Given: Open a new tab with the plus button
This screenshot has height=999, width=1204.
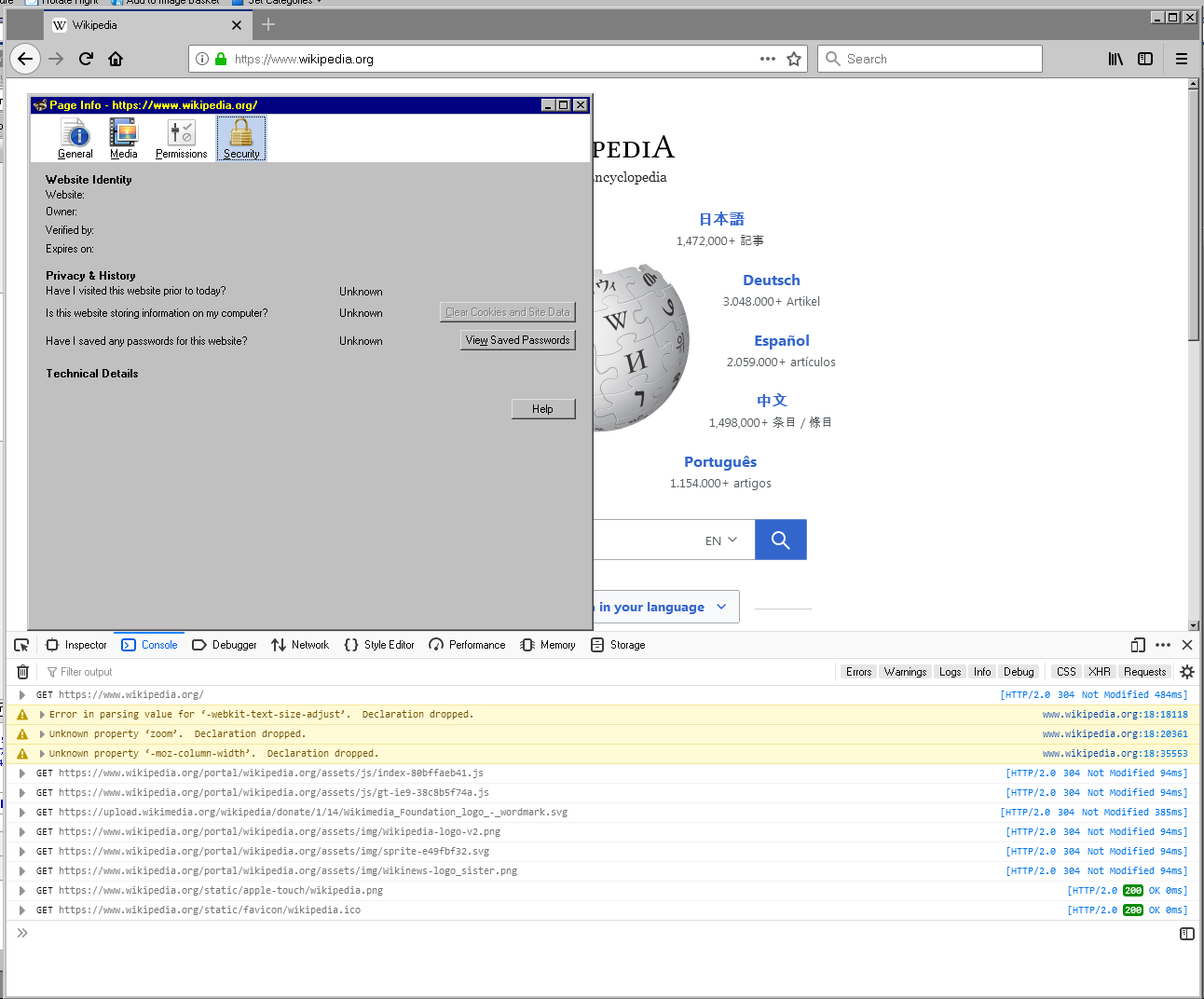Looking at the screenshot, I should (268, 25).
